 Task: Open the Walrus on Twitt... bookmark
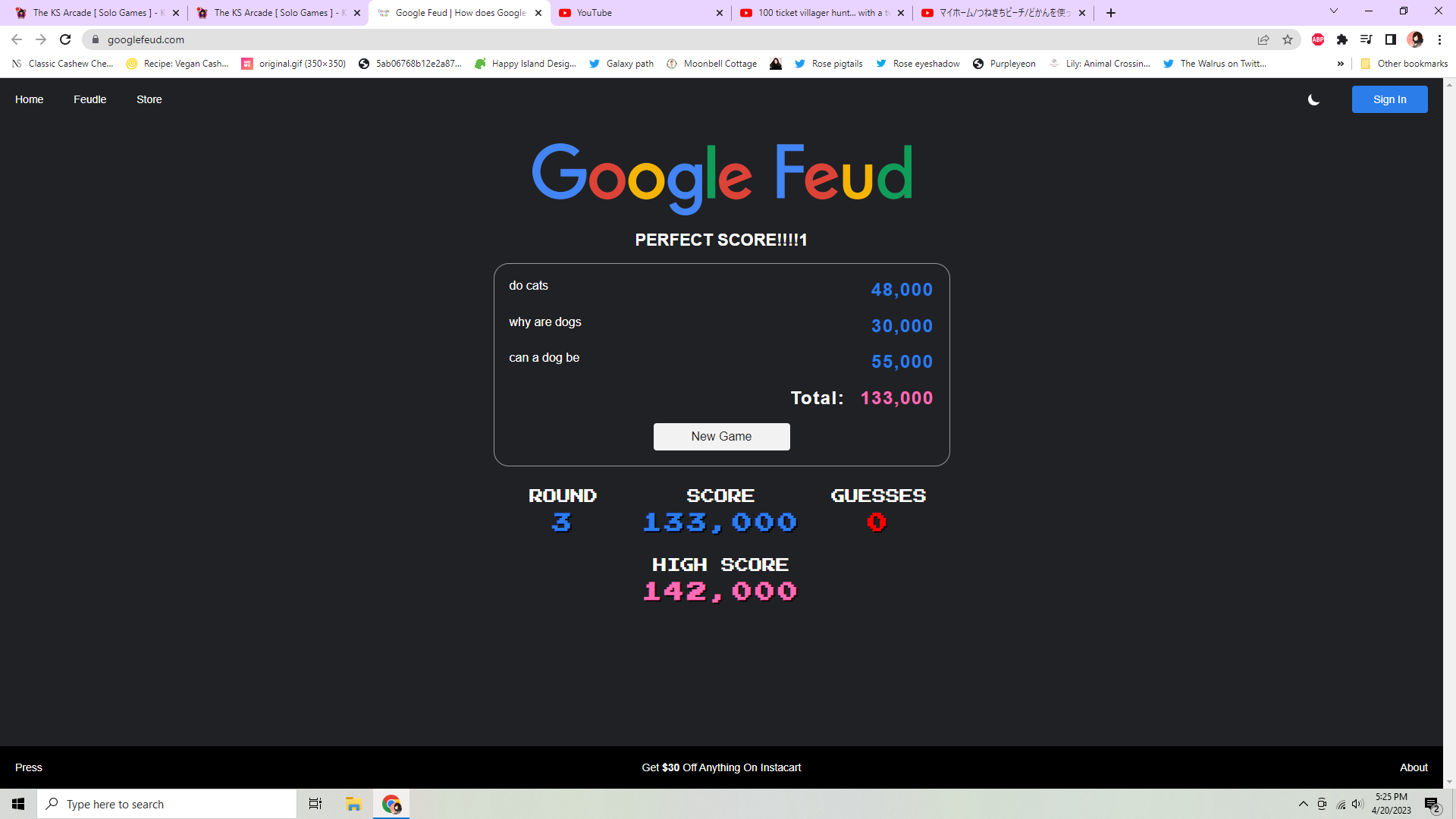1215,64
